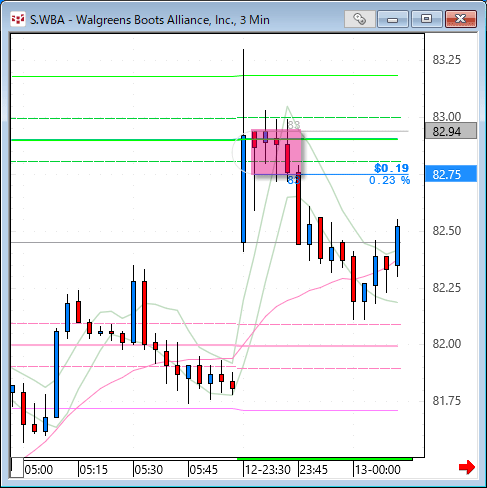Click the 82.75 blue price marker

(x=451, y=174)
